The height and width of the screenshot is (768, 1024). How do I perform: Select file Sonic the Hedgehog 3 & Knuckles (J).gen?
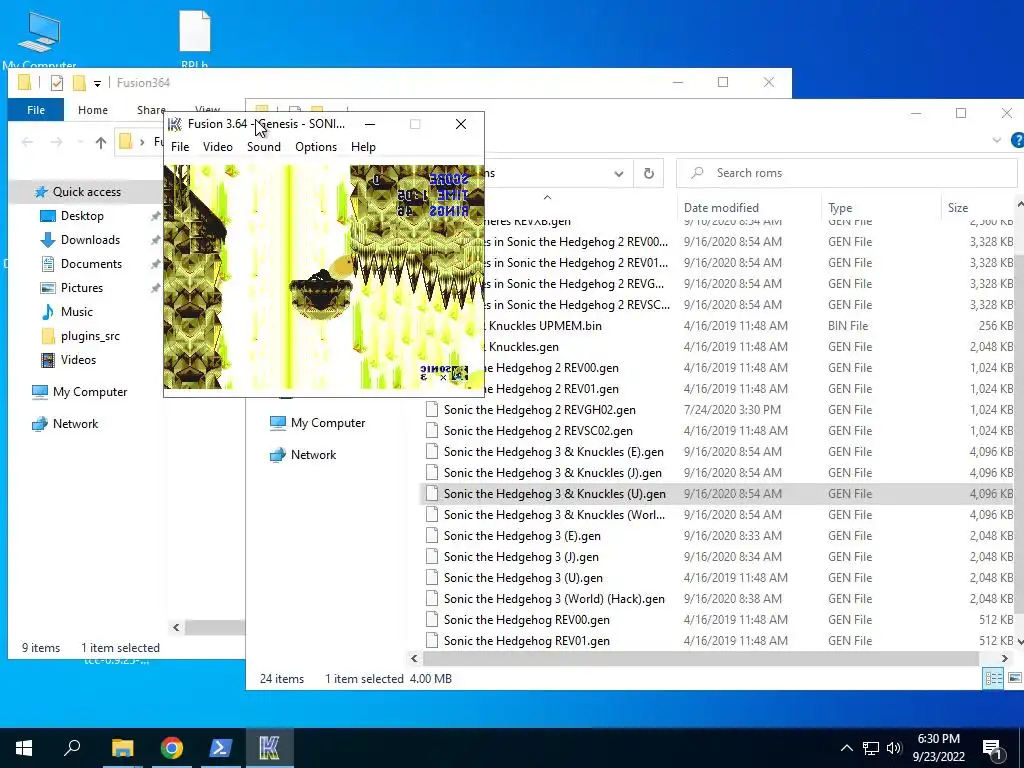(x=552, y=473)
